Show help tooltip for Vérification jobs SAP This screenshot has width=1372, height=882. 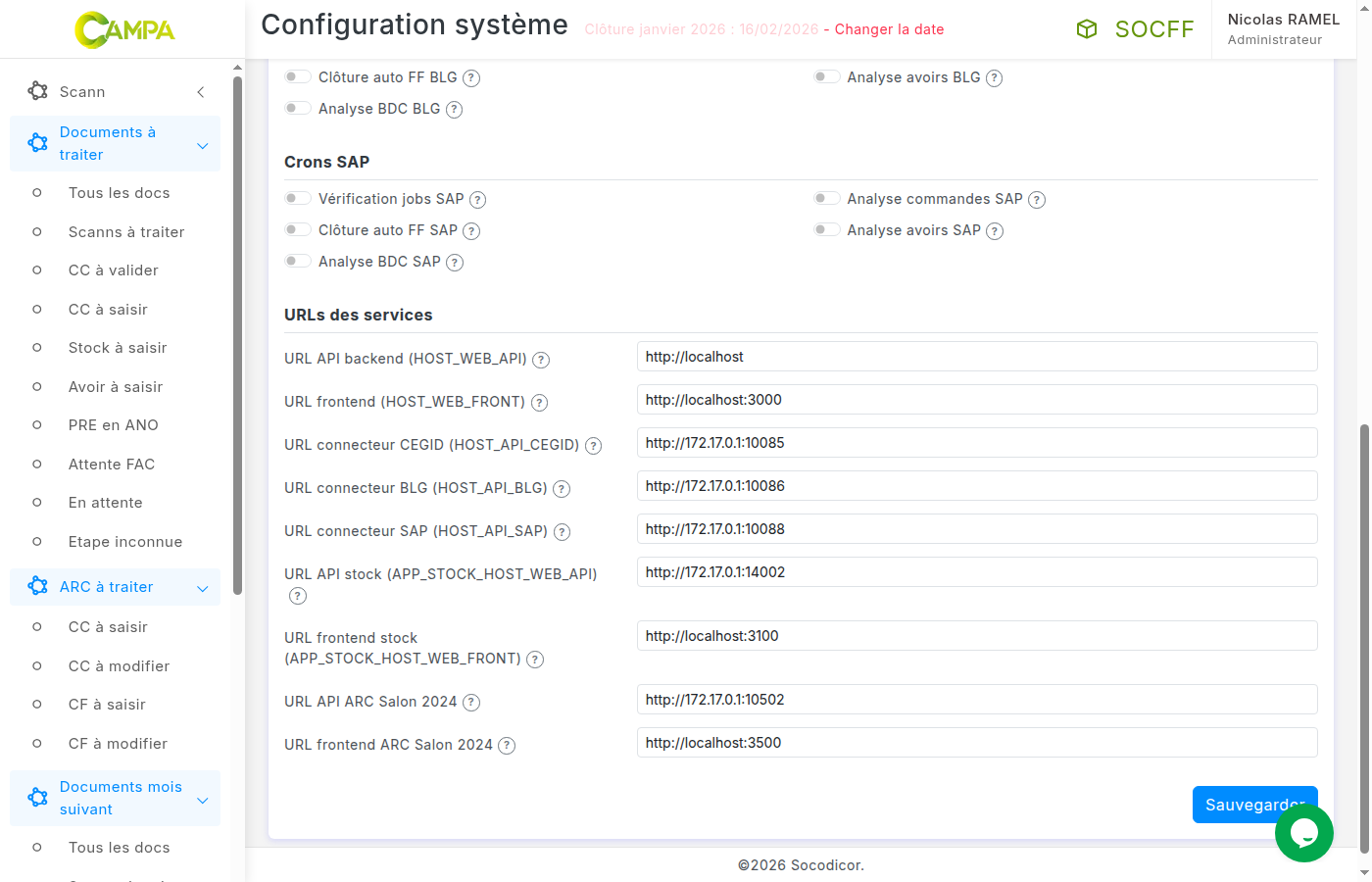(478, 200)
